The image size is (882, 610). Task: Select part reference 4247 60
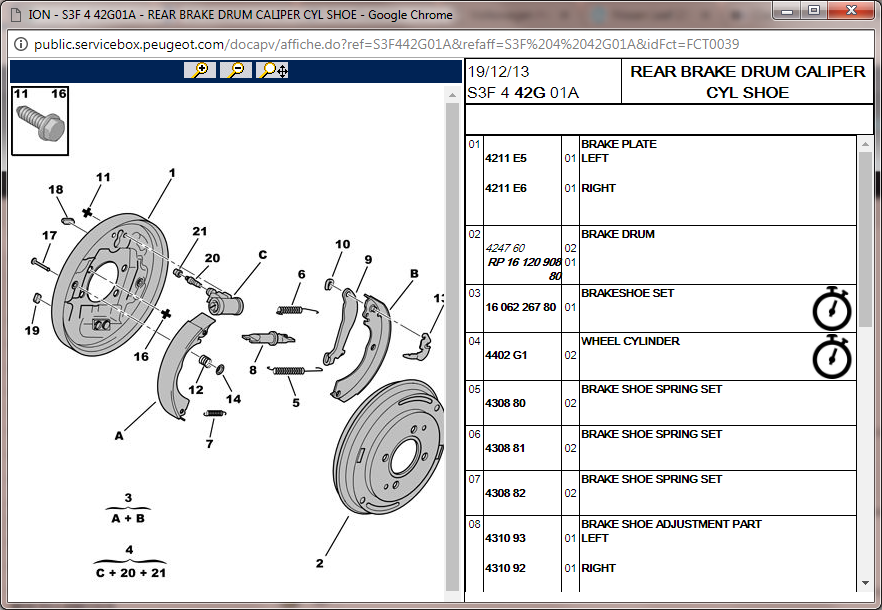coord(505,248)
